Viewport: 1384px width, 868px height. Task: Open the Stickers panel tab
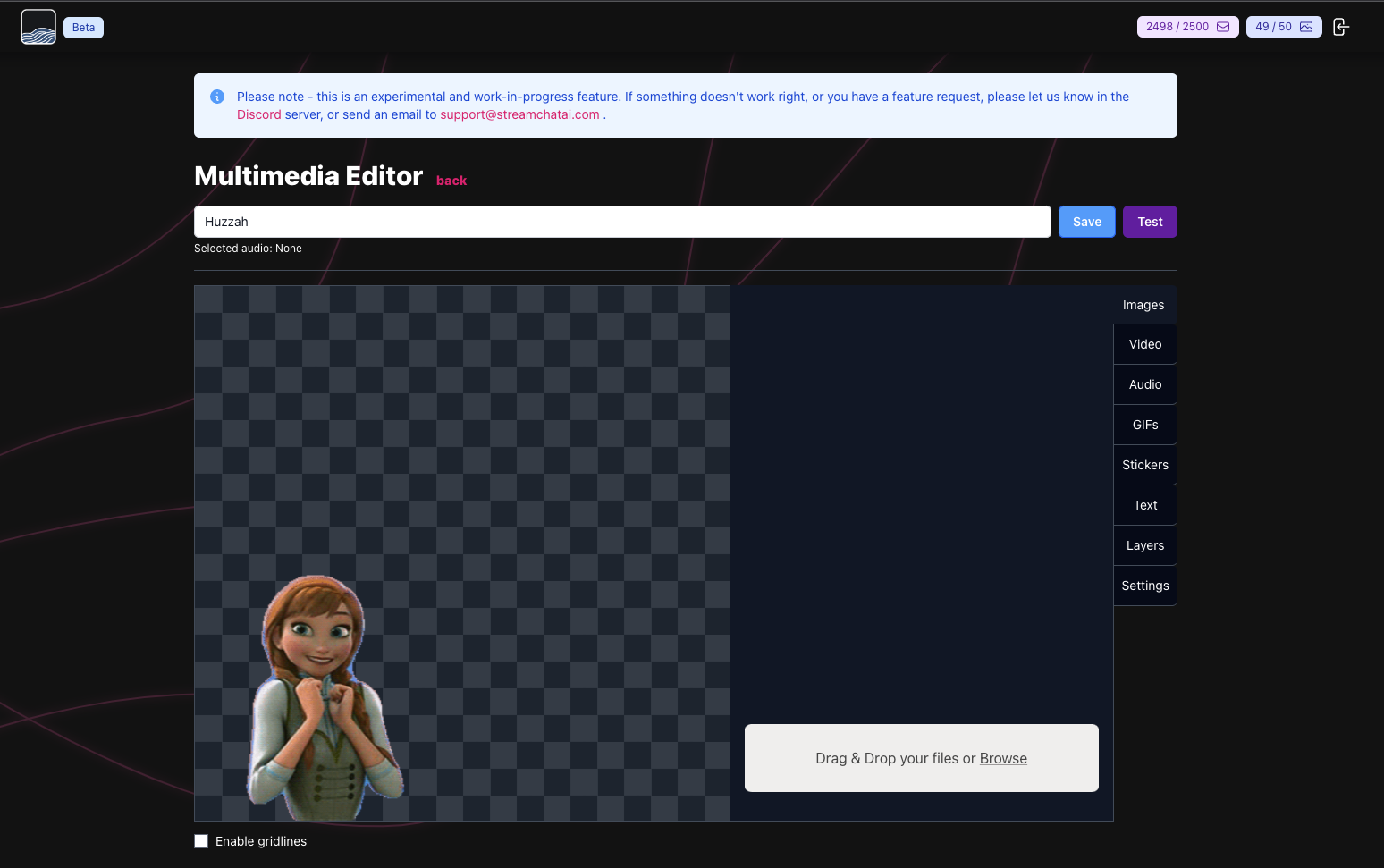[x=1144, y=464]
